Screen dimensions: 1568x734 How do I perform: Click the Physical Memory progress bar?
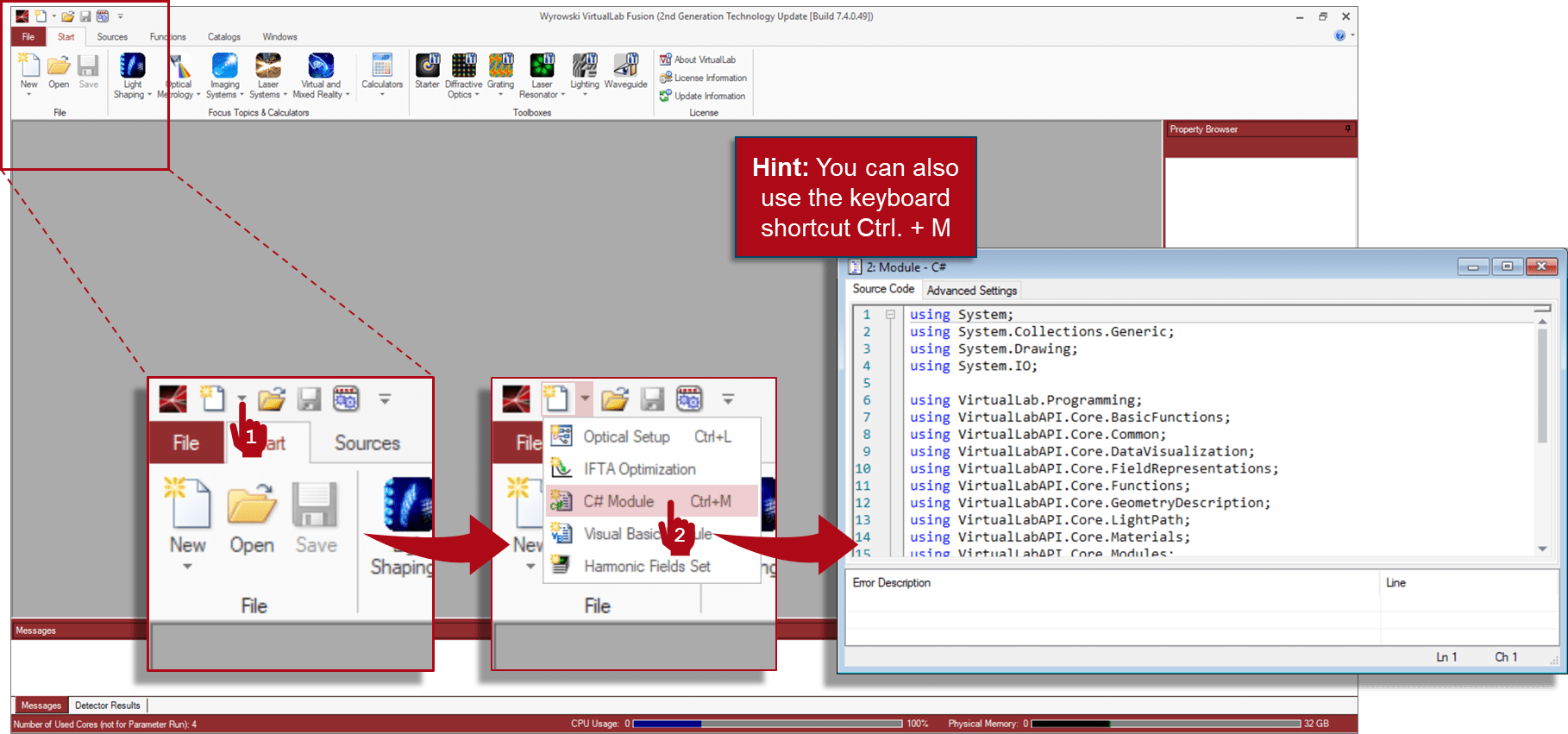click(x=1166, y=724)
